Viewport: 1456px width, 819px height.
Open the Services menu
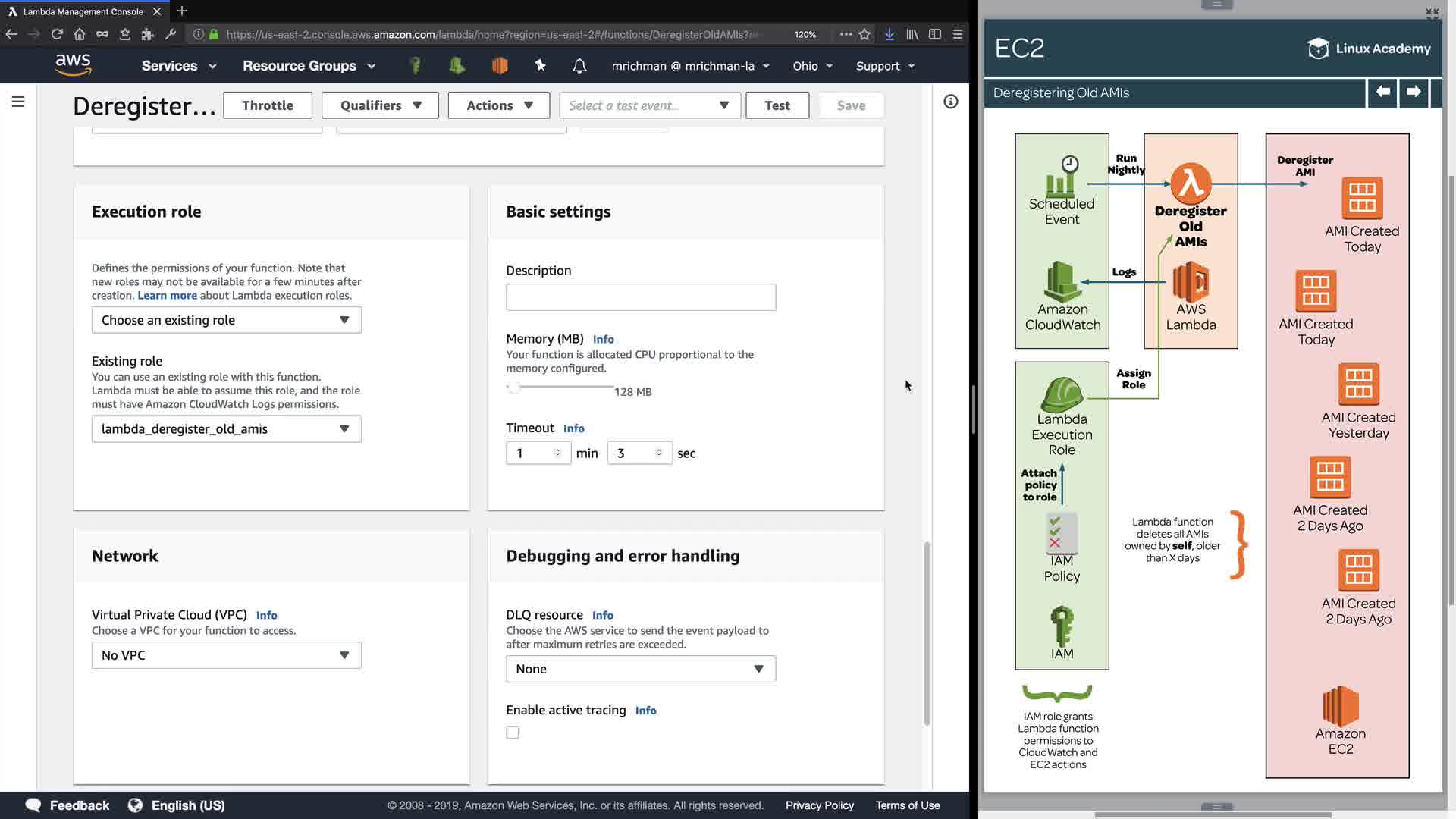point(178,66)
